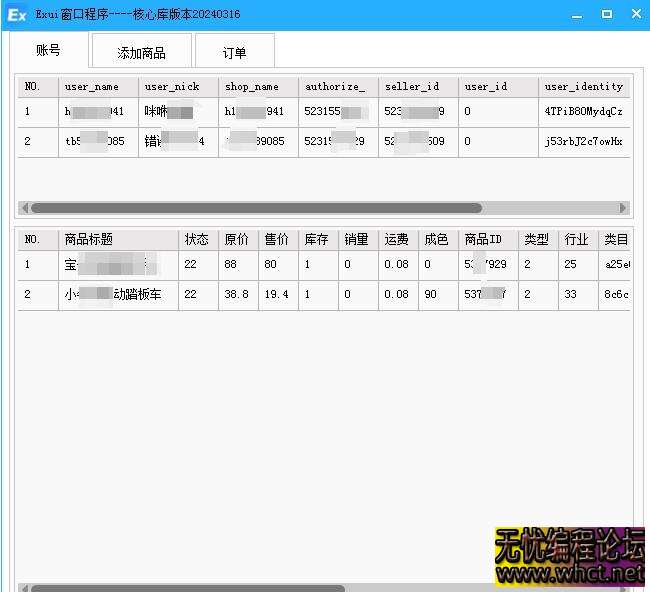The height and width of the screenshot is (592, 650).
Task: Switch to the 添加商品 tab
Action: pyautogui.click(x=141, y=52)
